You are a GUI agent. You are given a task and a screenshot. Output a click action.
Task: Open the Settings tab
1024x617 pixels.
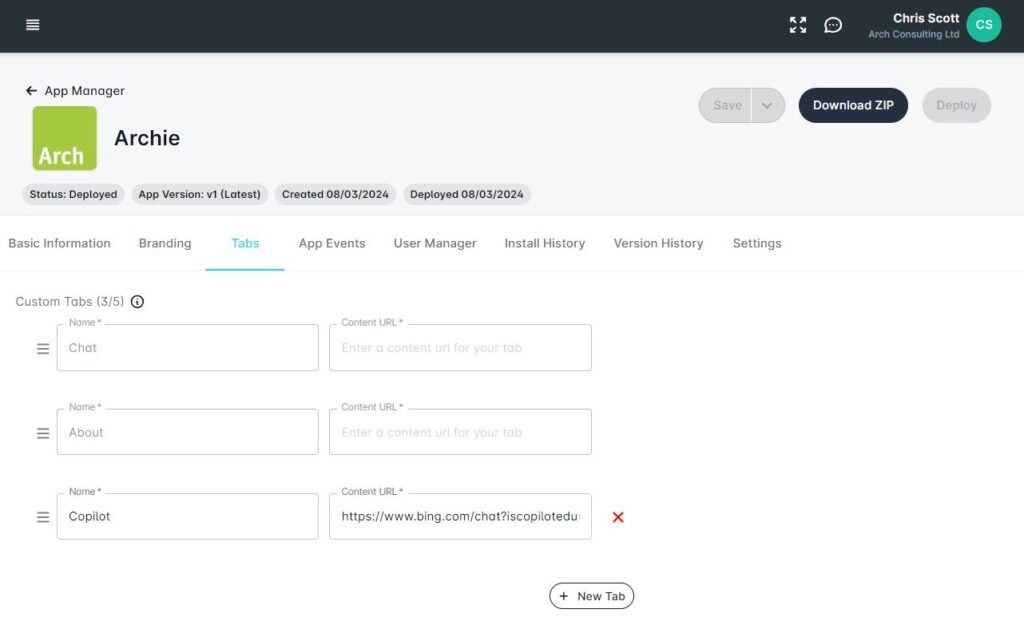point(757,244)
